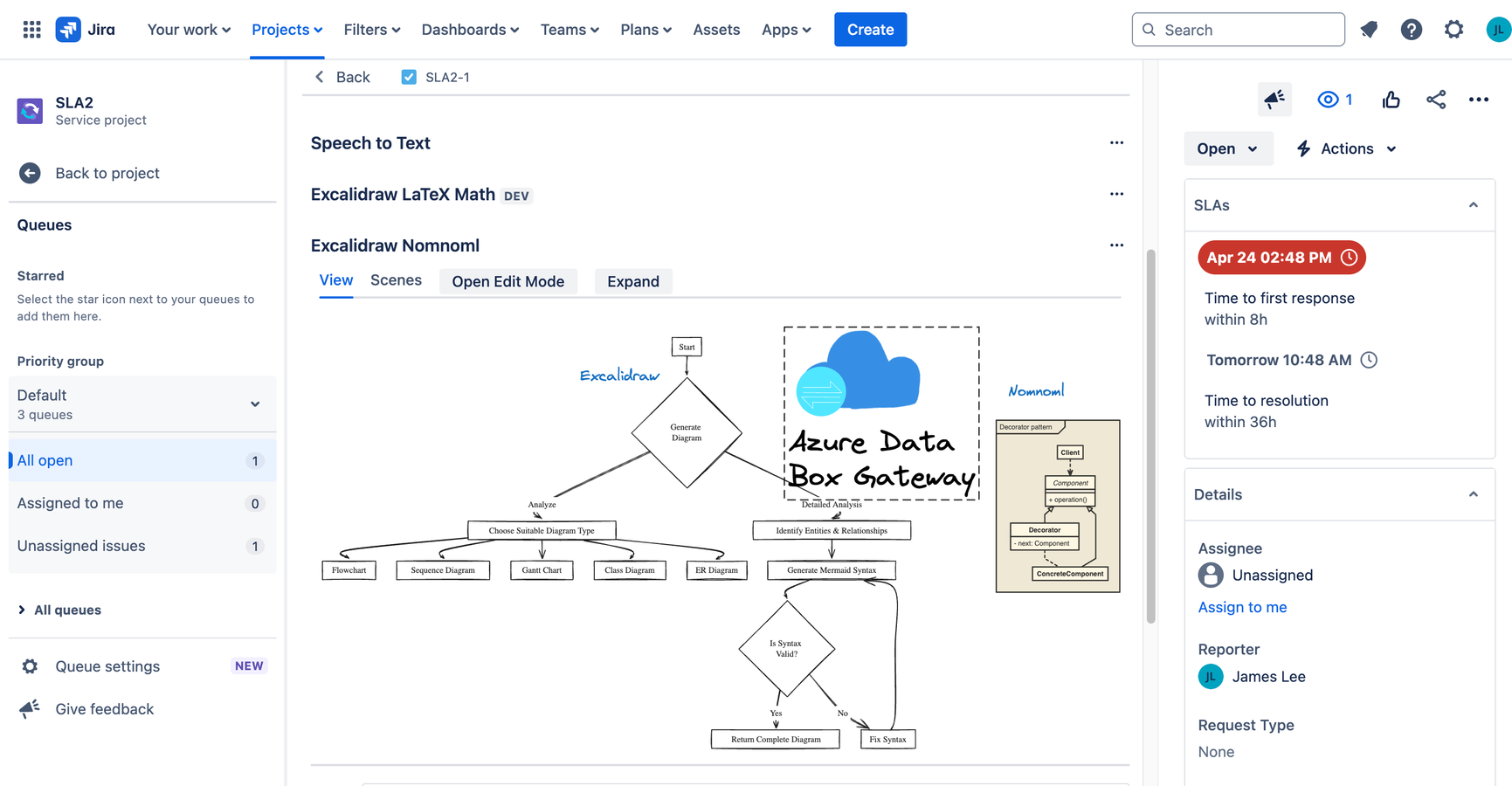Open the app switcher grid icon
This screenshot has height=786, width=1512.
point(31,30)
